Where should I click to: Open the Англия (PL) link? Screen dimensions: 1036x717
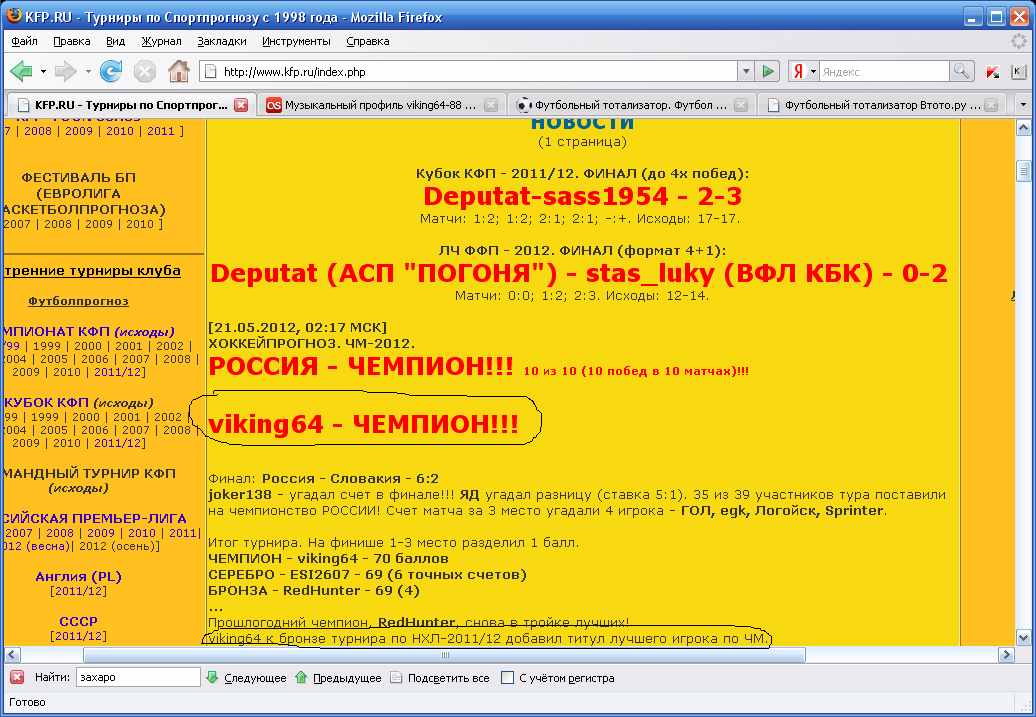[78, 576]
